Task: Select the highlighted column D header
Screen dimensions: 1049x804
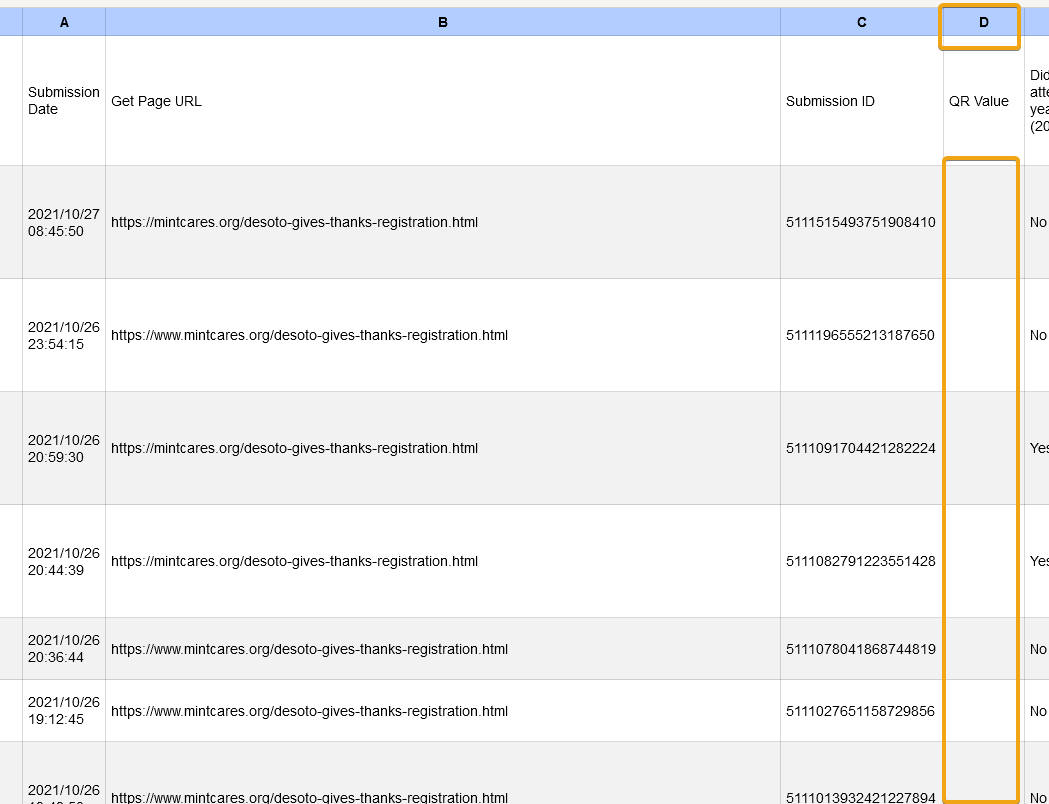Action: point(982,22)
